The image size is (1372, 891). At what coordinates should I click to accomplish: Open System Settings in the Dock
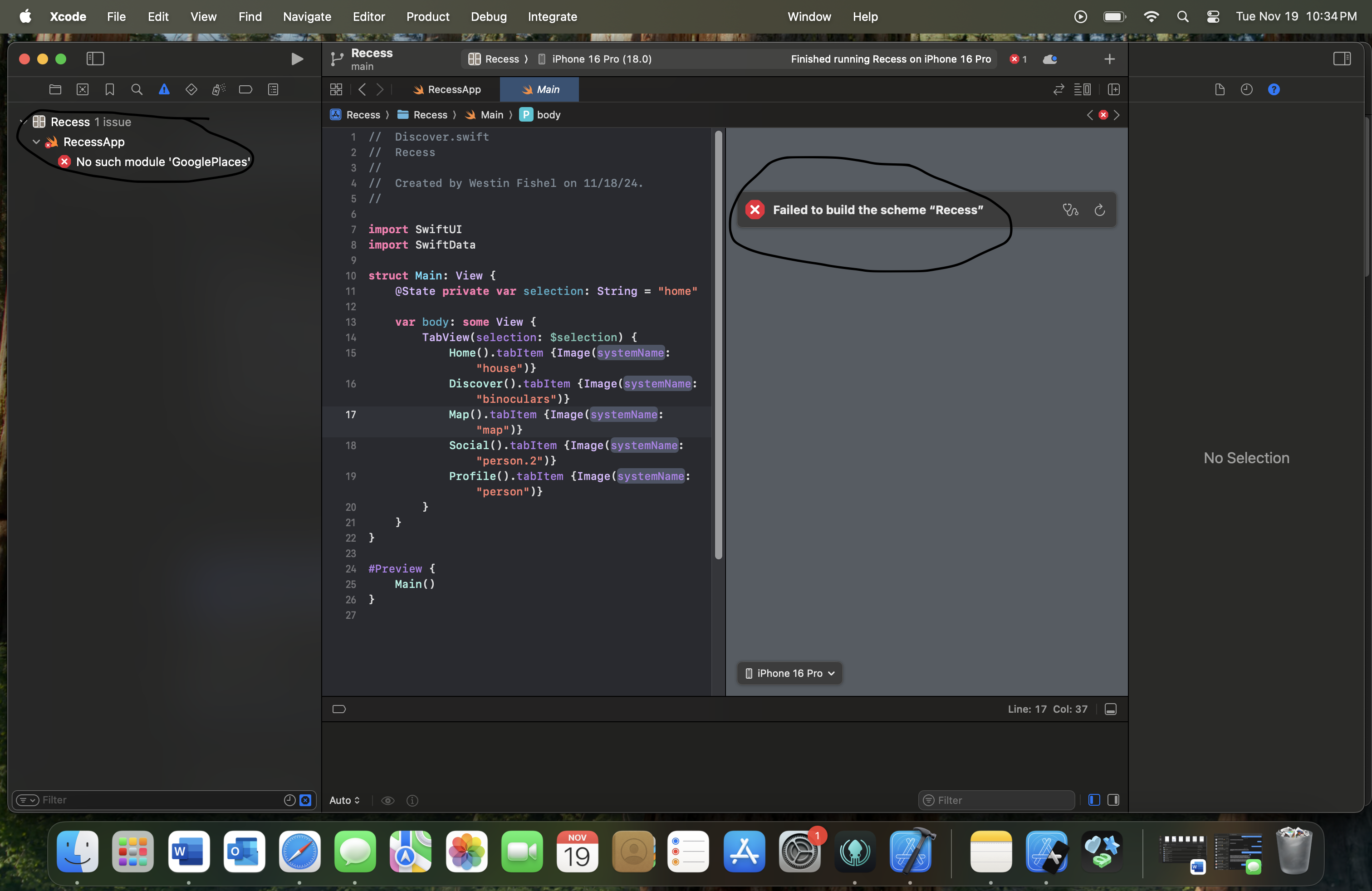pos(799,852)
